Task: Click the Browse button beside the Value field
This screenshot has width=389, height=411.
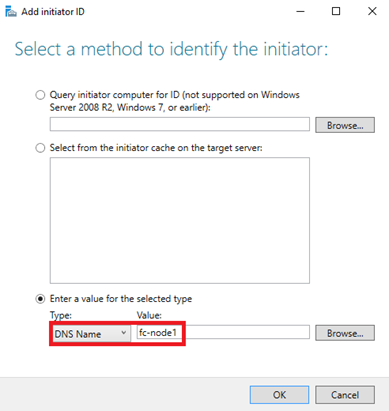Action: click(345, 333)
